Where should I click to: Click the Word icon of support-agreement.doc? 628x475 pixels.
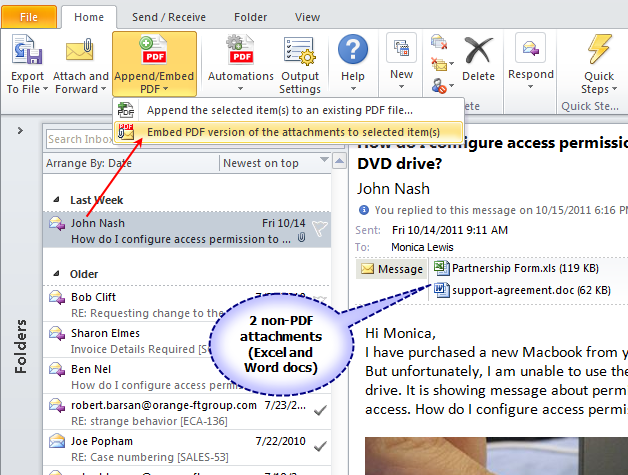coord(441,290)
